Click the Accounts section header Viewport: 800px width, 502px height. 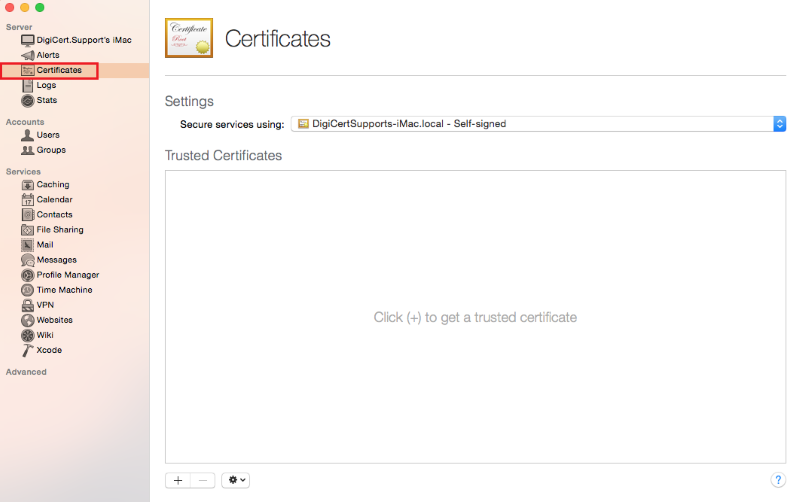(x=25, y=122)
